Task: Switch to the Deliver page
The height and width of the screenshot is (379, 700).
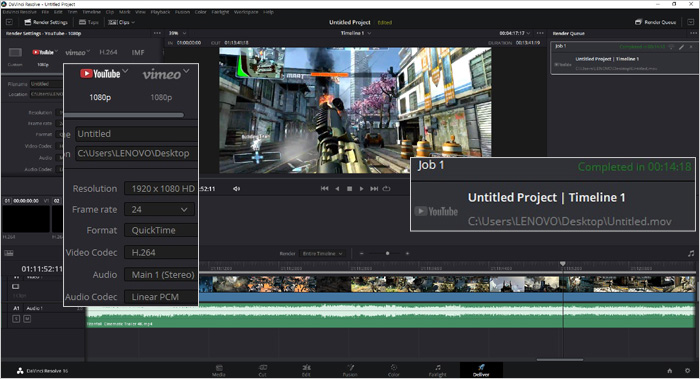Action: (x=481, y=371)
